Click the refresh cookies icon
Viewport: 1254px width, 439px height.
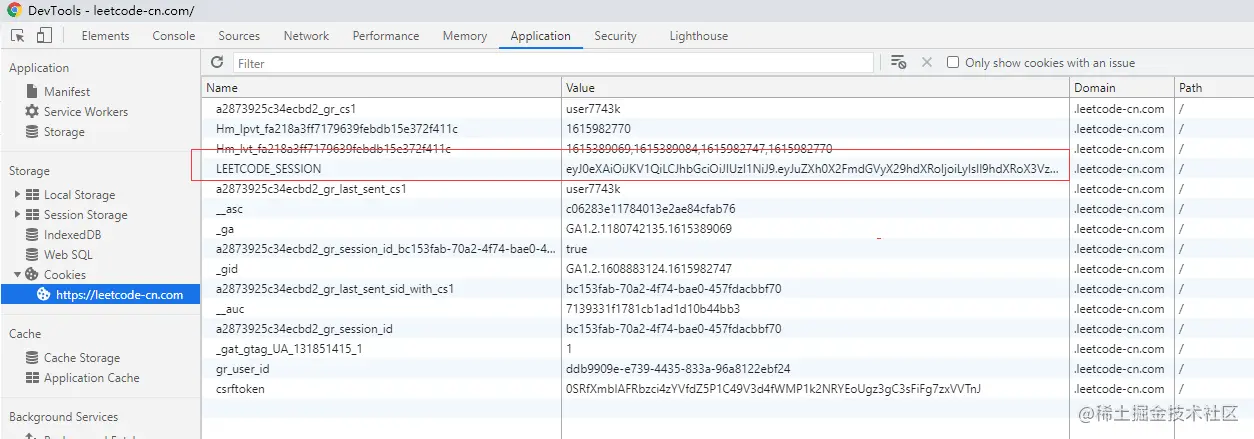(217, 63)
